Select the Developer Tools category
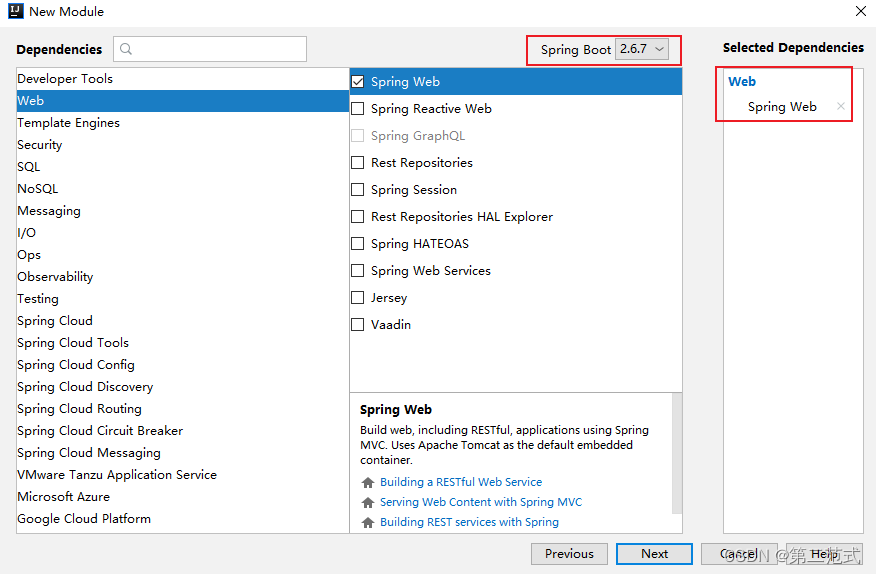The image size is (876, 574). pyautogui.click(x=183, y=79)
